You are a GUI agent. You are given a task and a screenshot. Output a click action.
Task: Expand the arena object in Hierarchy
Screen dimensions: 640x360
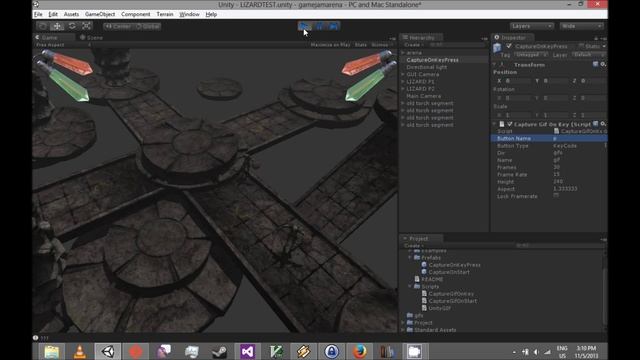point(403,53)
